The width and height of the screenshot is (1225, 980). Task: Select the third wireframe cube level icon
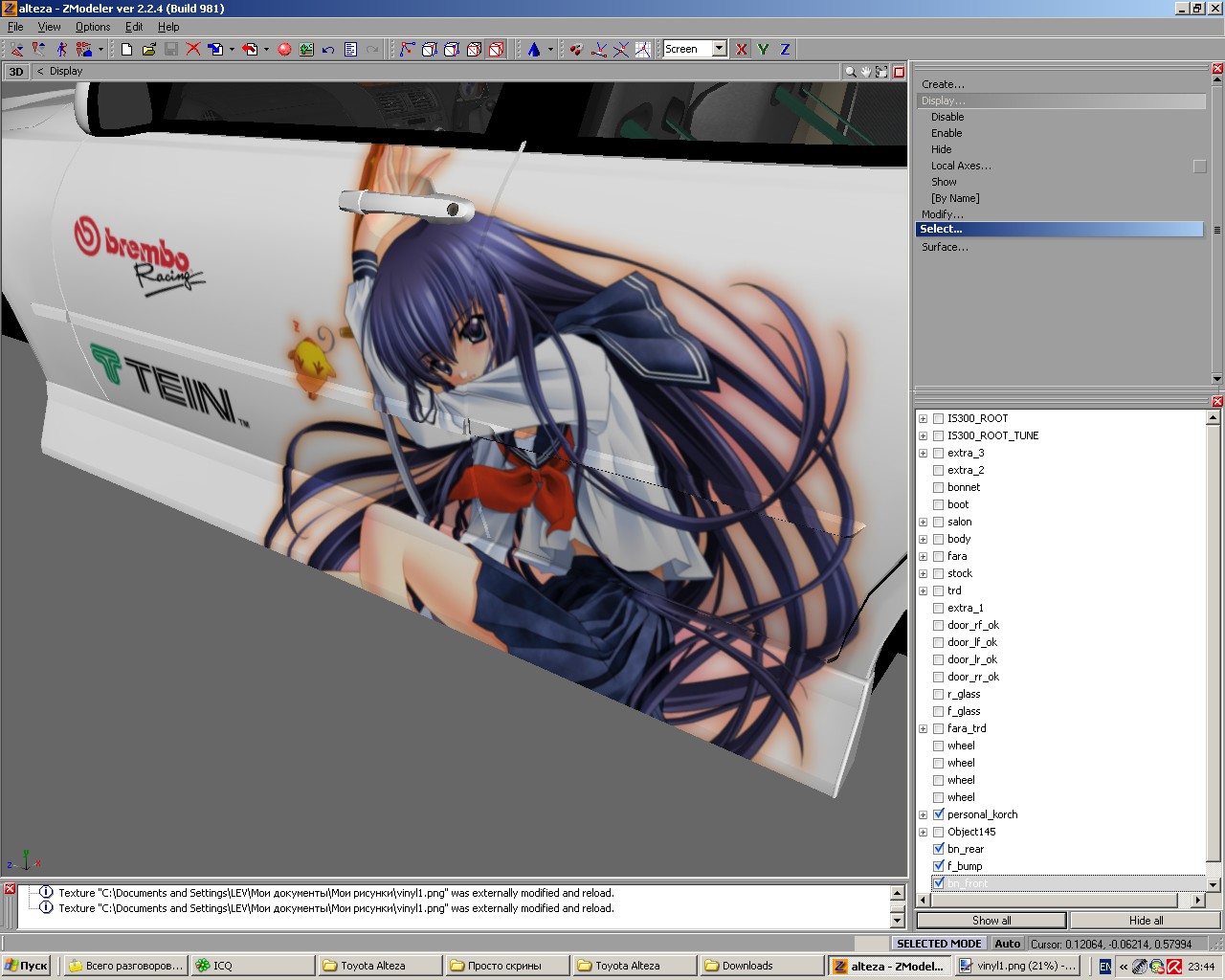coord(452,49)
